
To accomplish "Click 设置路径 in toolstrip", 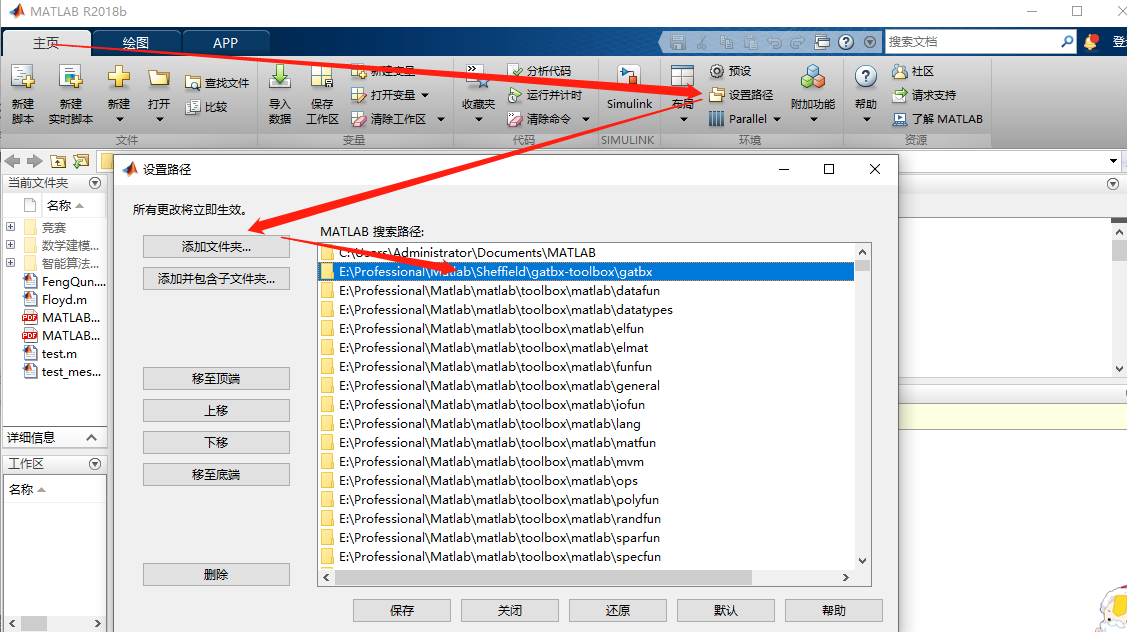I will [741, 95].
